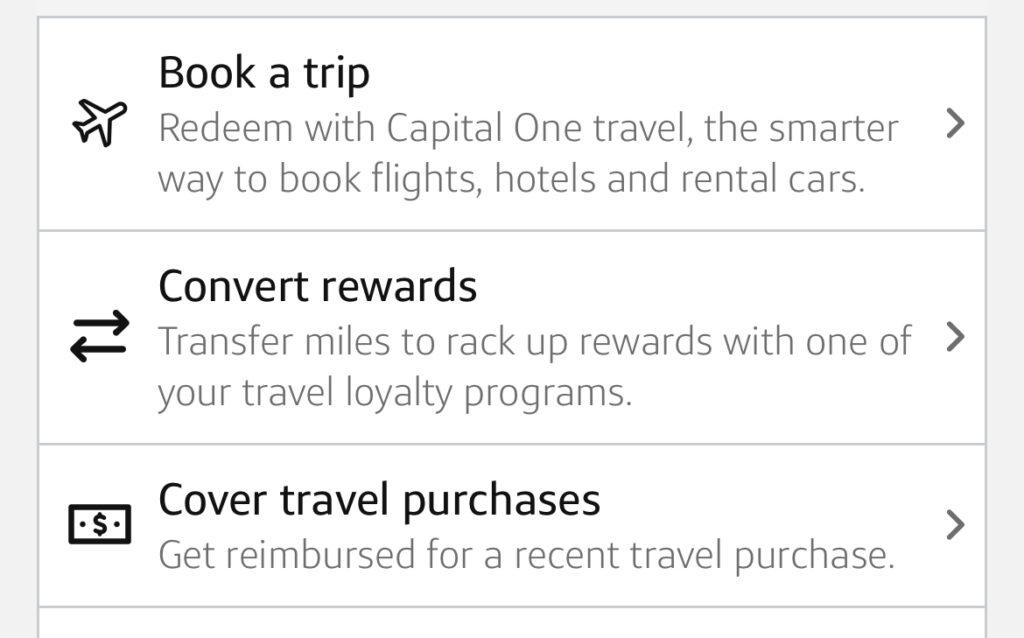The height and width of the screenshot is (638, 1024).
Task: Select the Book a trip heading
Action: (264, 73)
